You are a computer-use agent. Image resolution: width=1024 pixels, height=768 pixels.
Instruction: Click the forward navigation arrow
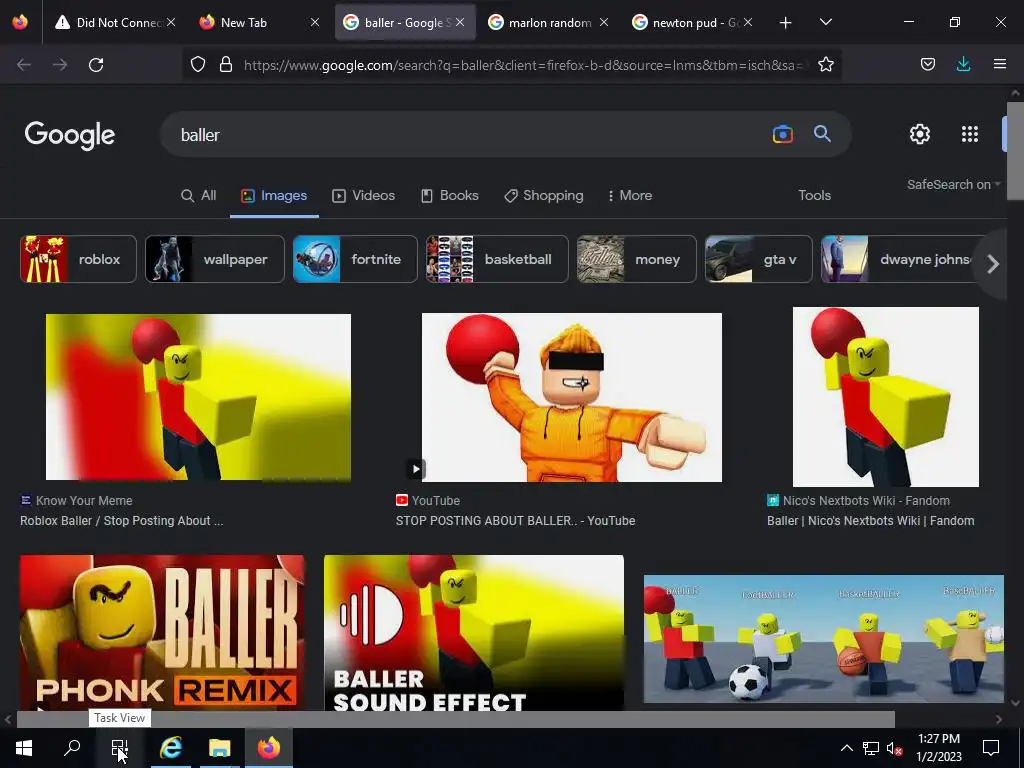coord(60,65)
